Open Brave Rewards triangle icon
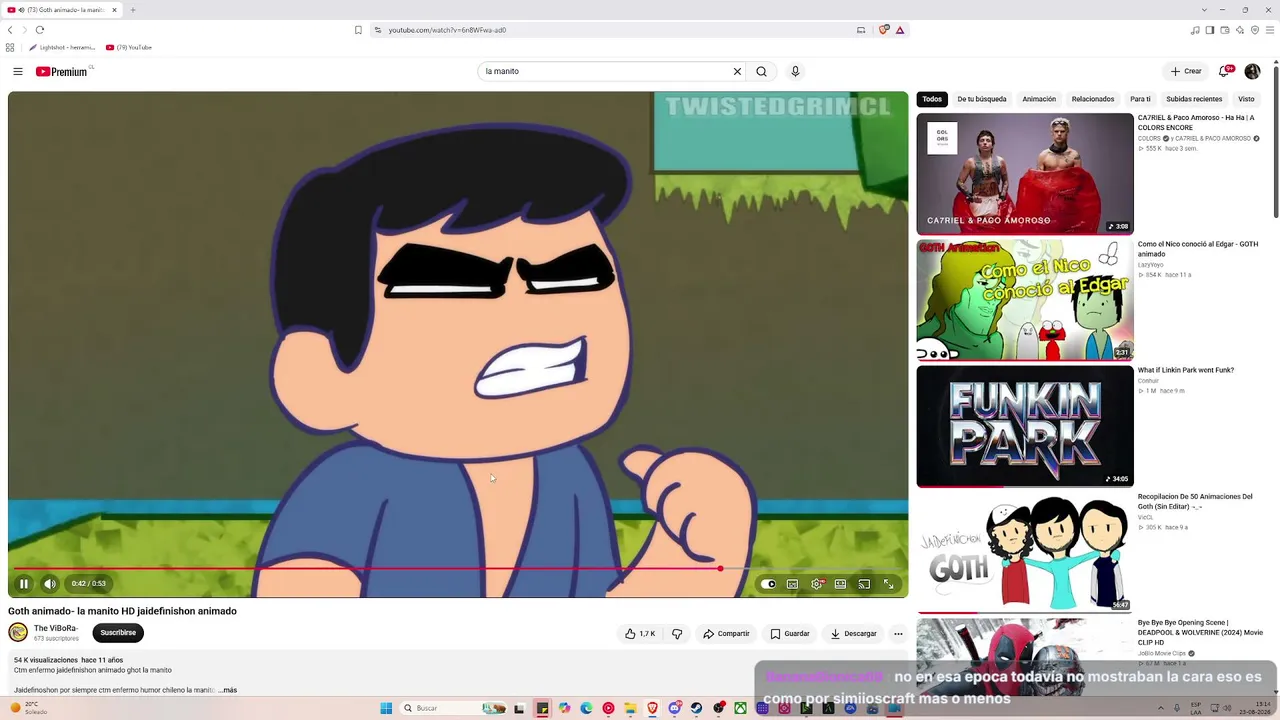 [x=900, y=30]
